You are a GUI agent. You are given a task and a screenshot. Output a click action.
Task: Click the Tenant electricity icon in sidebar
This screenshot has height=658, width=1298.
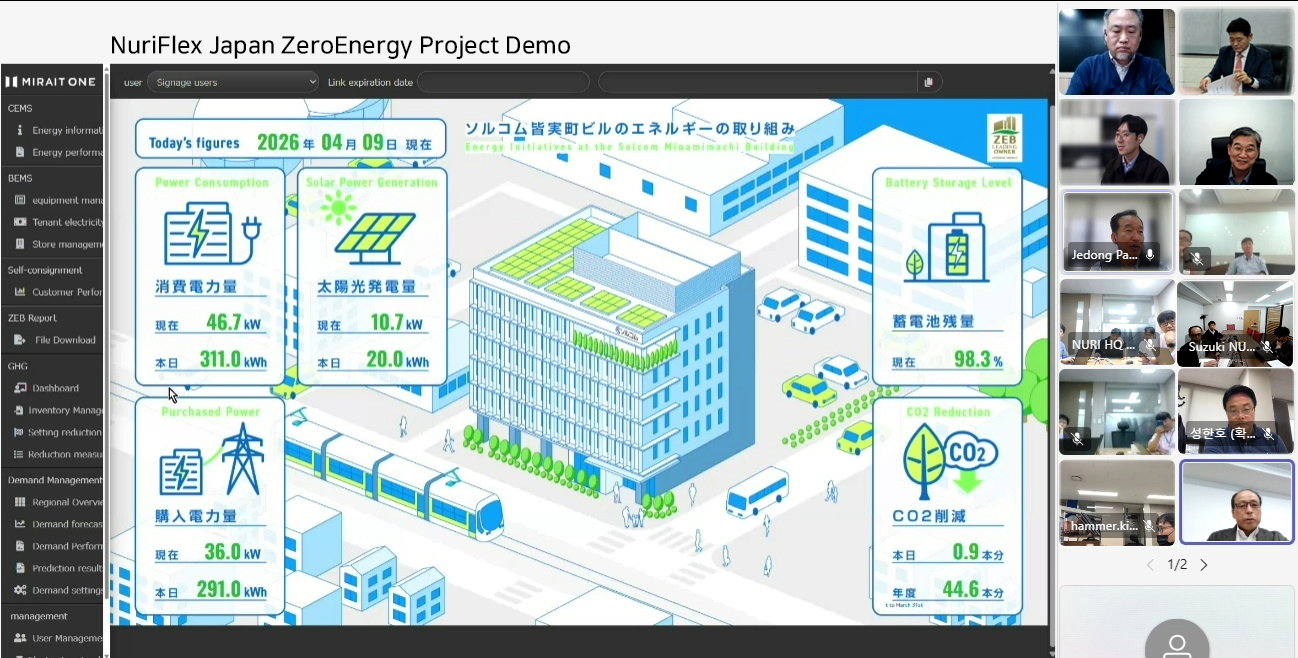click(20, 222)
